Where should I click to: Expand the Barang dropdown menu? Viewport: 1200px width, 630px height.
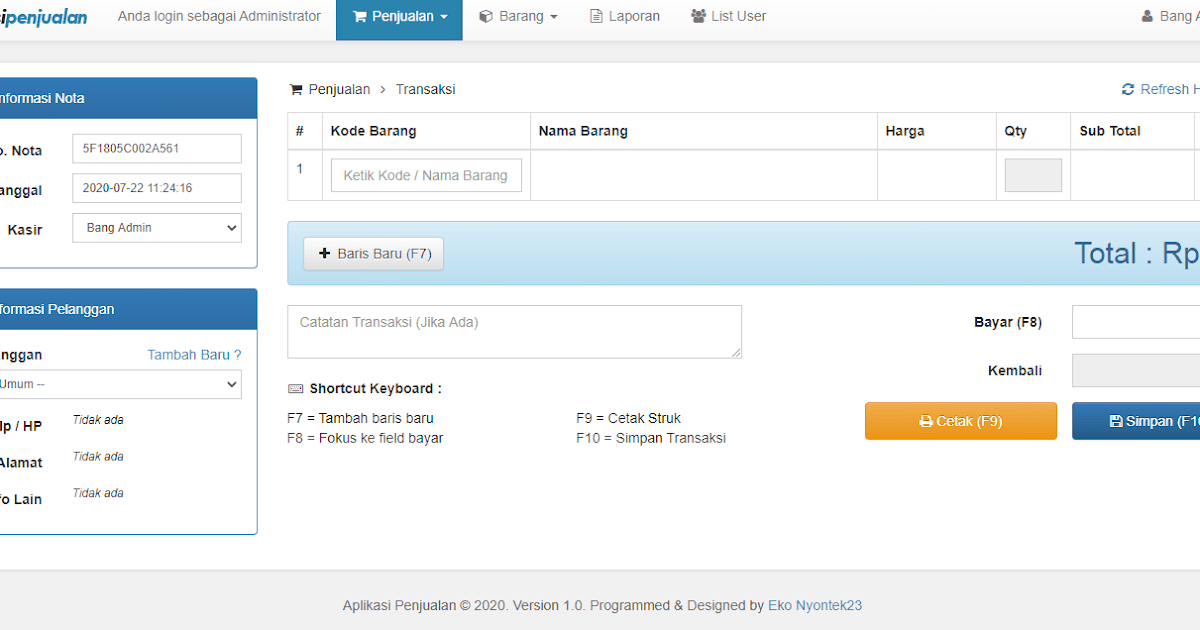[x=517, y=15]
